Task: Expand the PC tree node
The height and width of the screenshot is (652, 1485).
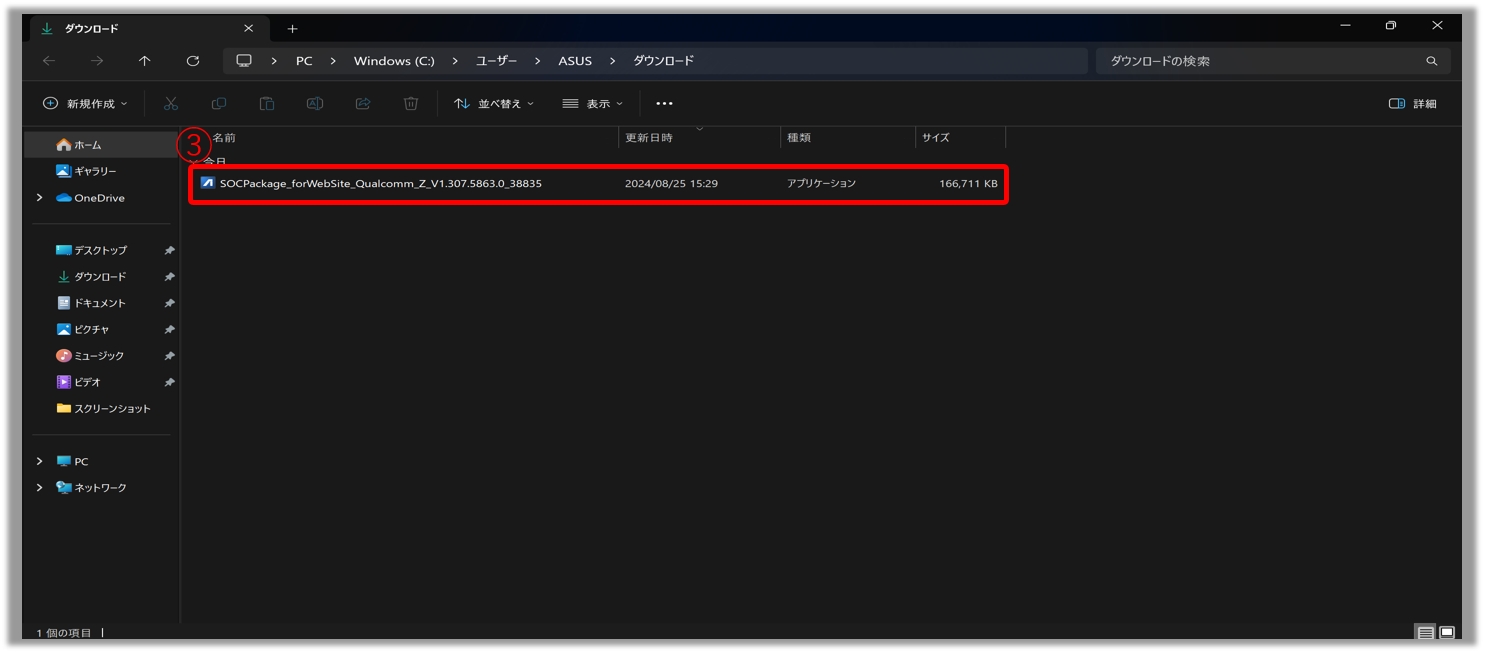Action: tap(40, 461)
